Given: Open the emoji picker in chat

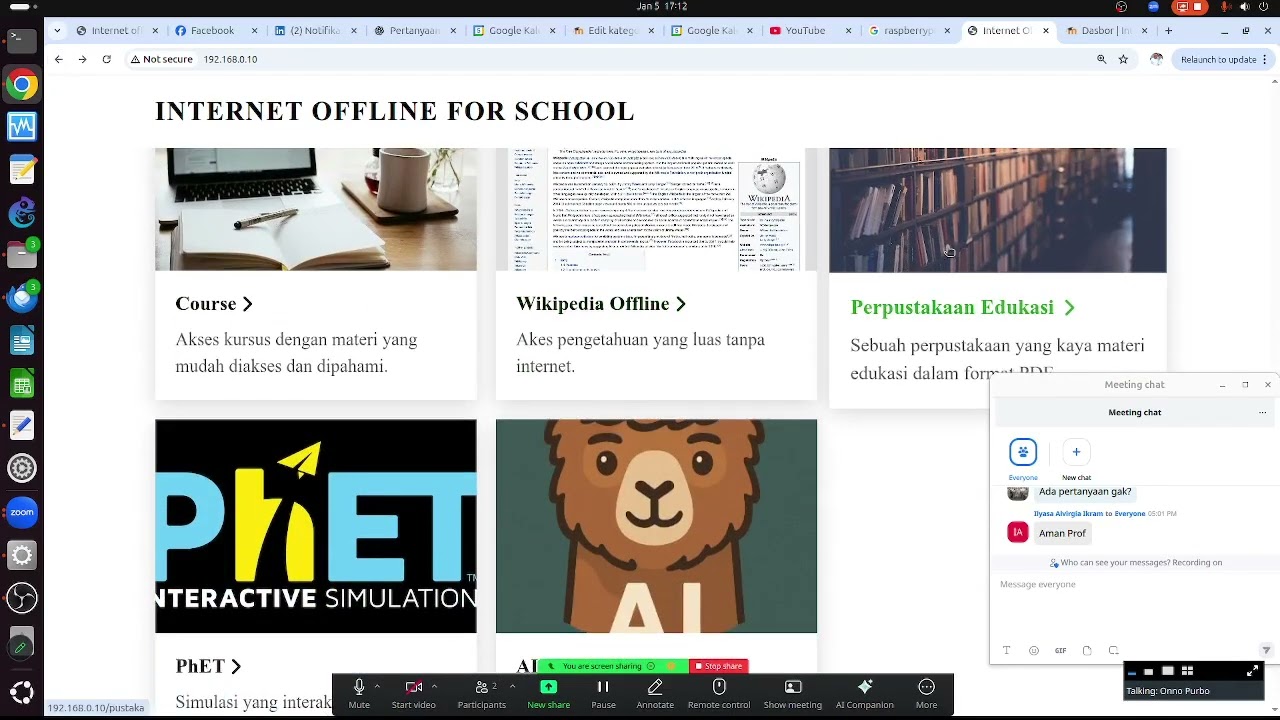Looking at the screenshot, I should pos(1034,650).
